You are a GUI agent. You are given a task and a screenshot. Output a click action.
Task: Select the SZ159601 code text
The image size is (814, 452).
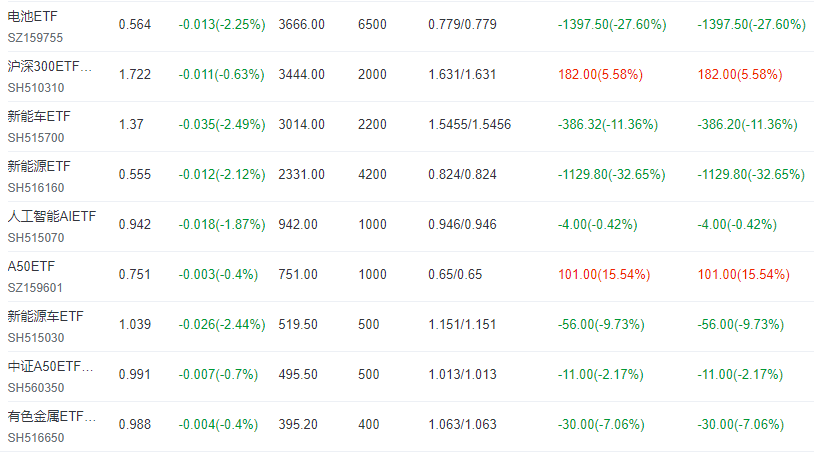click(35, 287)
